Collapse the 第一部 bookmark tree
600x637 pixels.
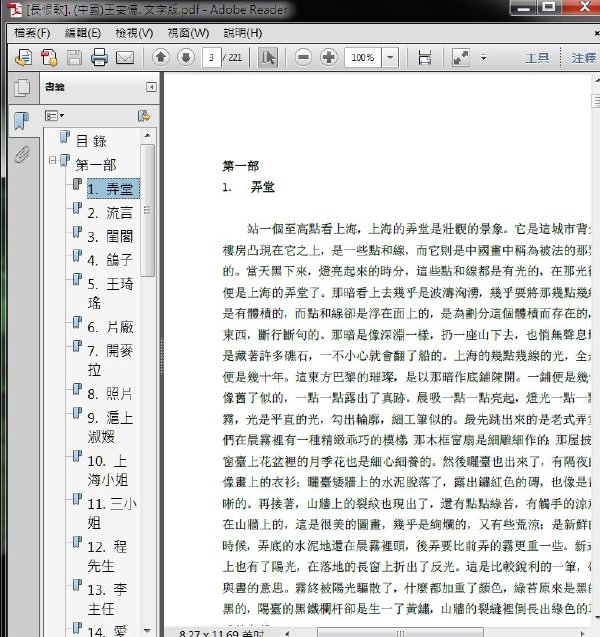[x=52, y=160]
